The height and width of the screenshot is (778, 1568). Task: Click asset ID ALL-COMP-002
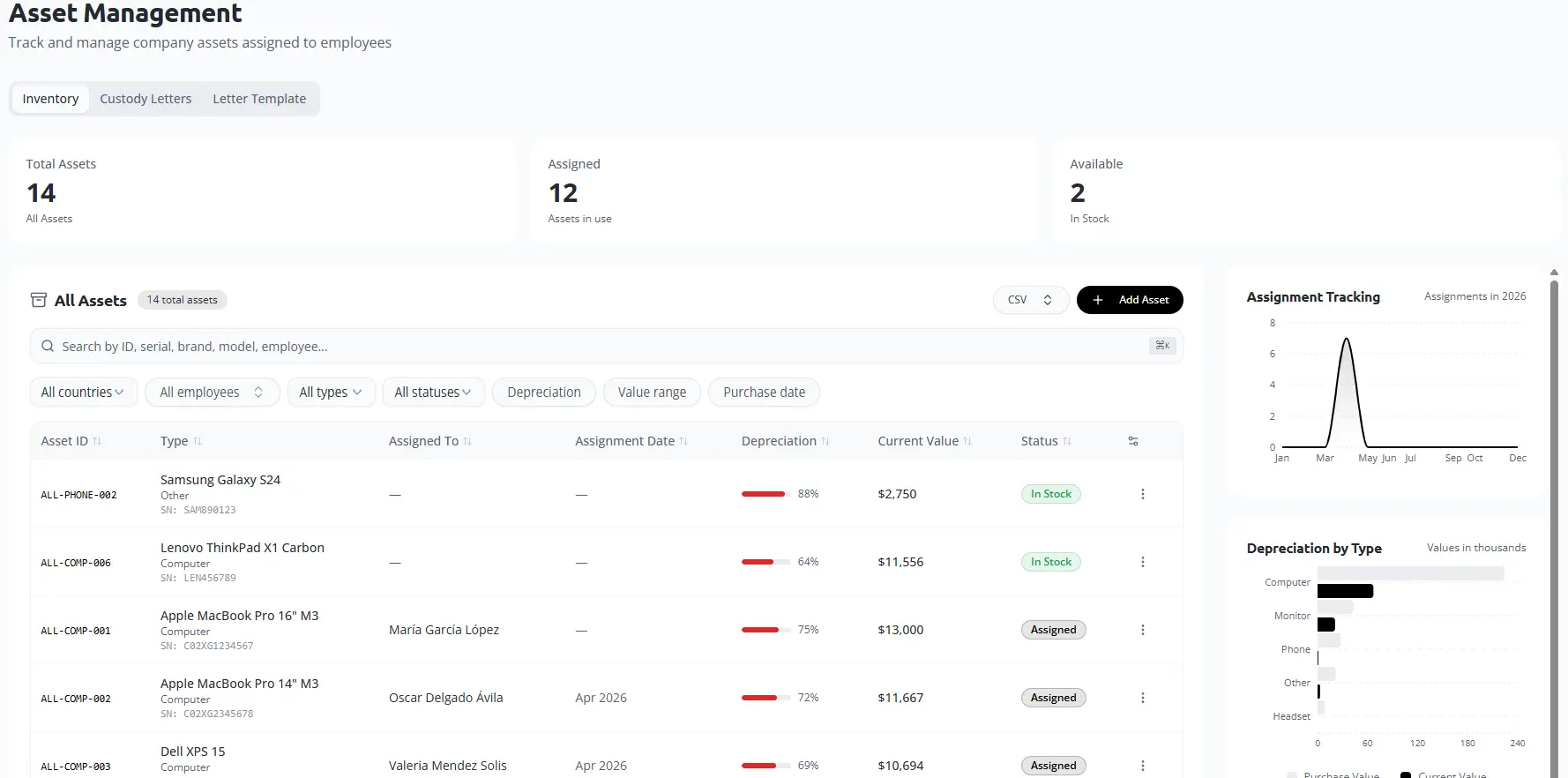tap(76, 699)
